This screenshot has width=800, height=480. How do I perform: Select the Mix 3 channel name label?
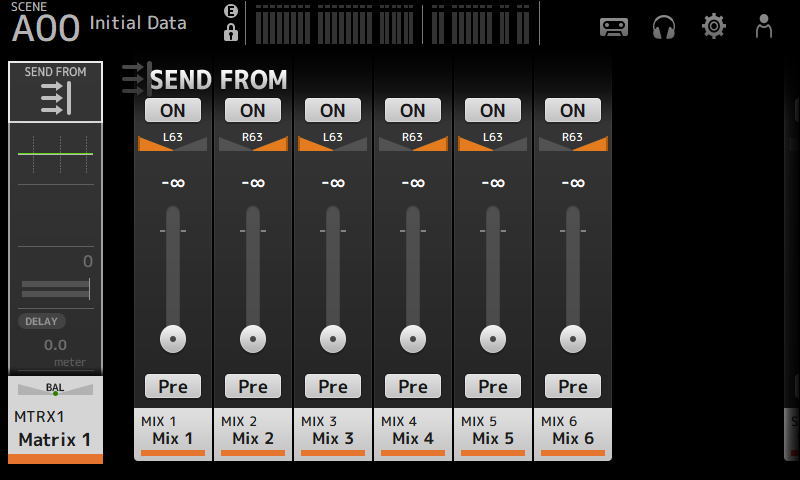[x=333, y=432]
